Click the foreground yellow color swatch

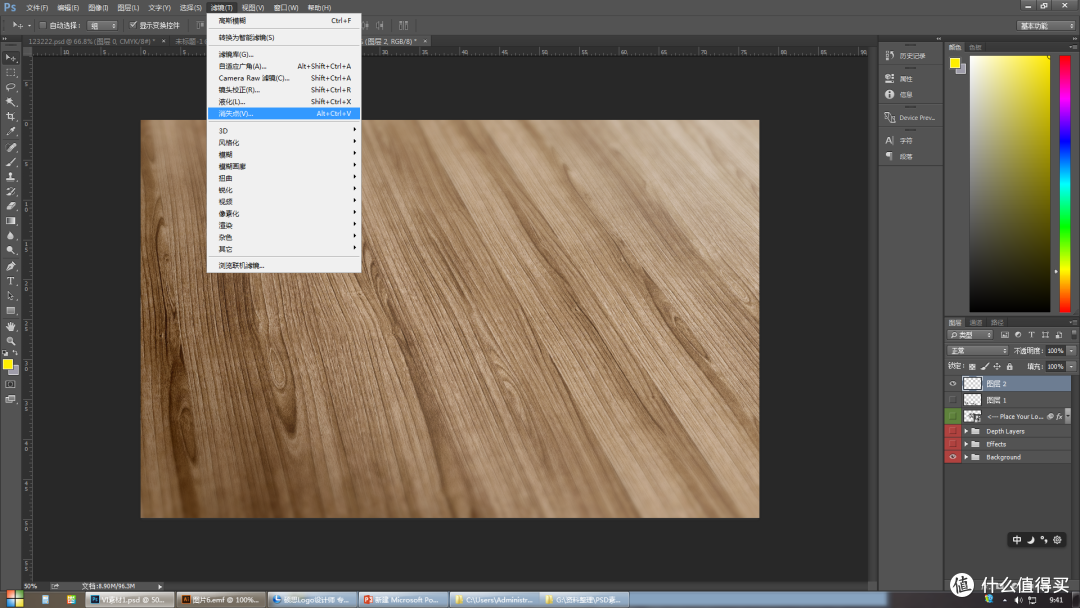(6, 364)
